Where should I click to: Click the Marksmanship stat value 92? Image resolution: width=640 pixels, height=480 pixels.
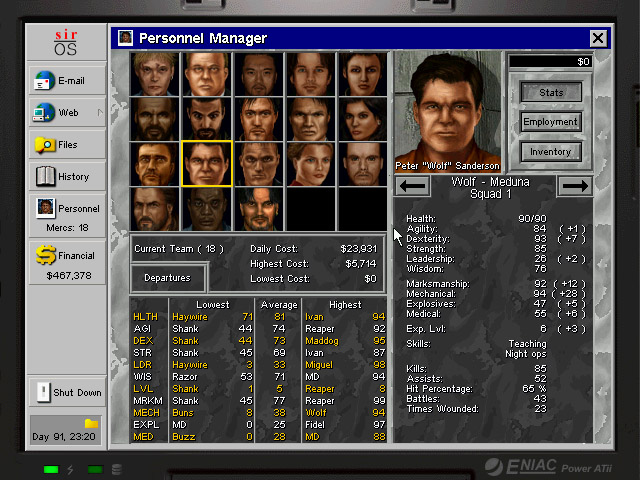(540, 284)
